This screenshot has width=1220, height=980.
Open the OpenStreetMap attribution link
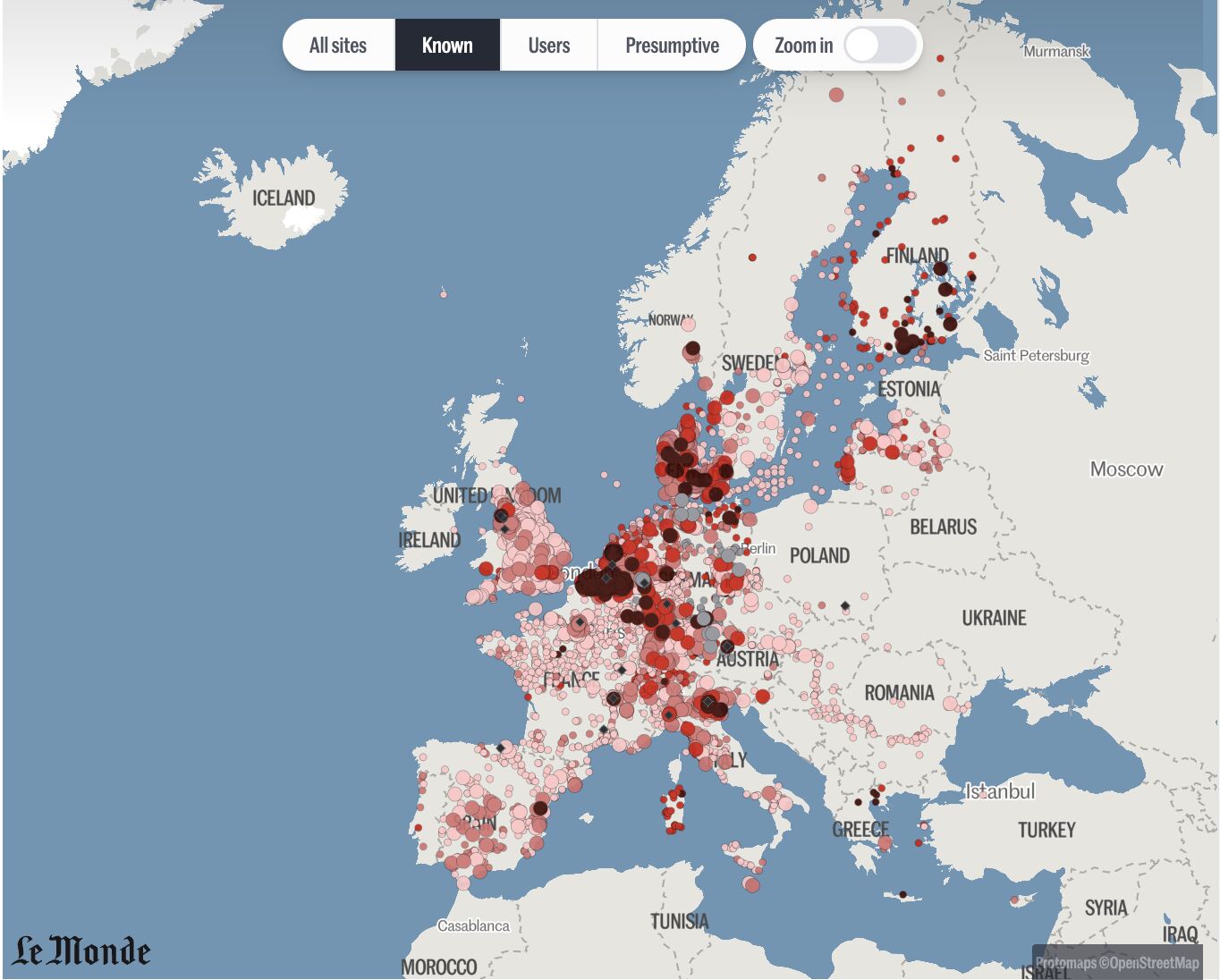(1155, 963)
